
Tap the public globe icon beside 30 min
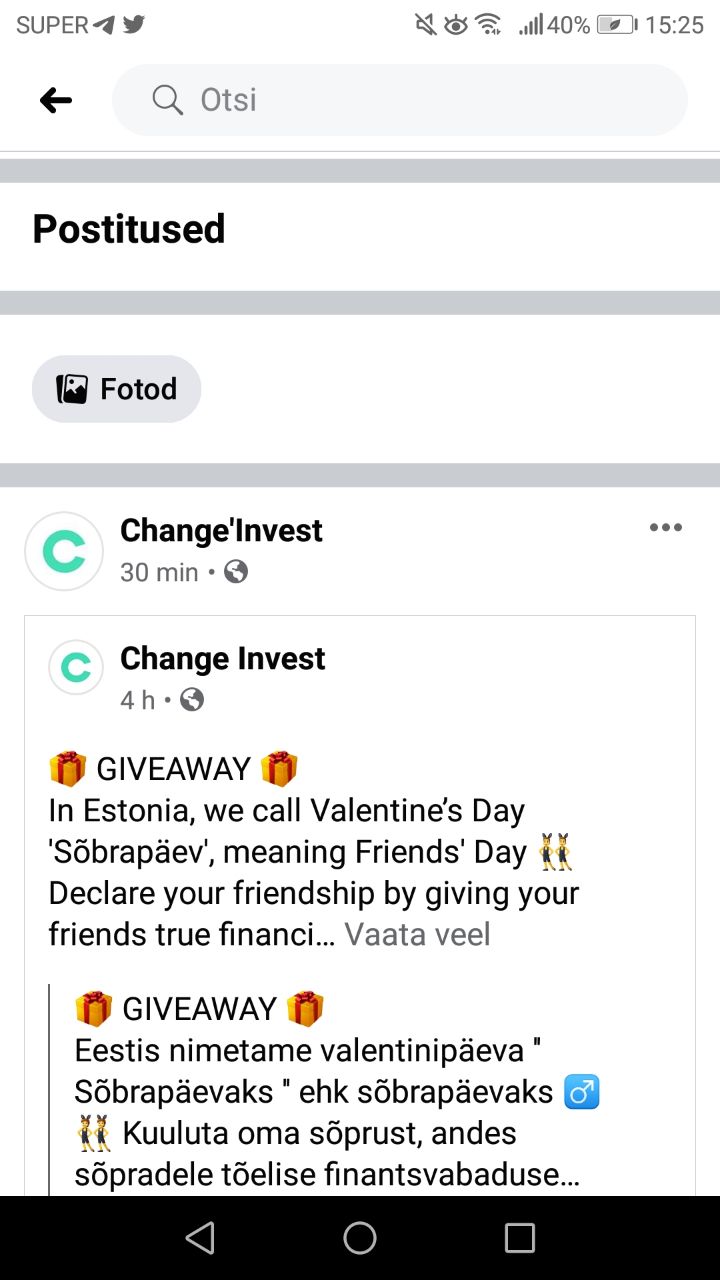(236, 572)
